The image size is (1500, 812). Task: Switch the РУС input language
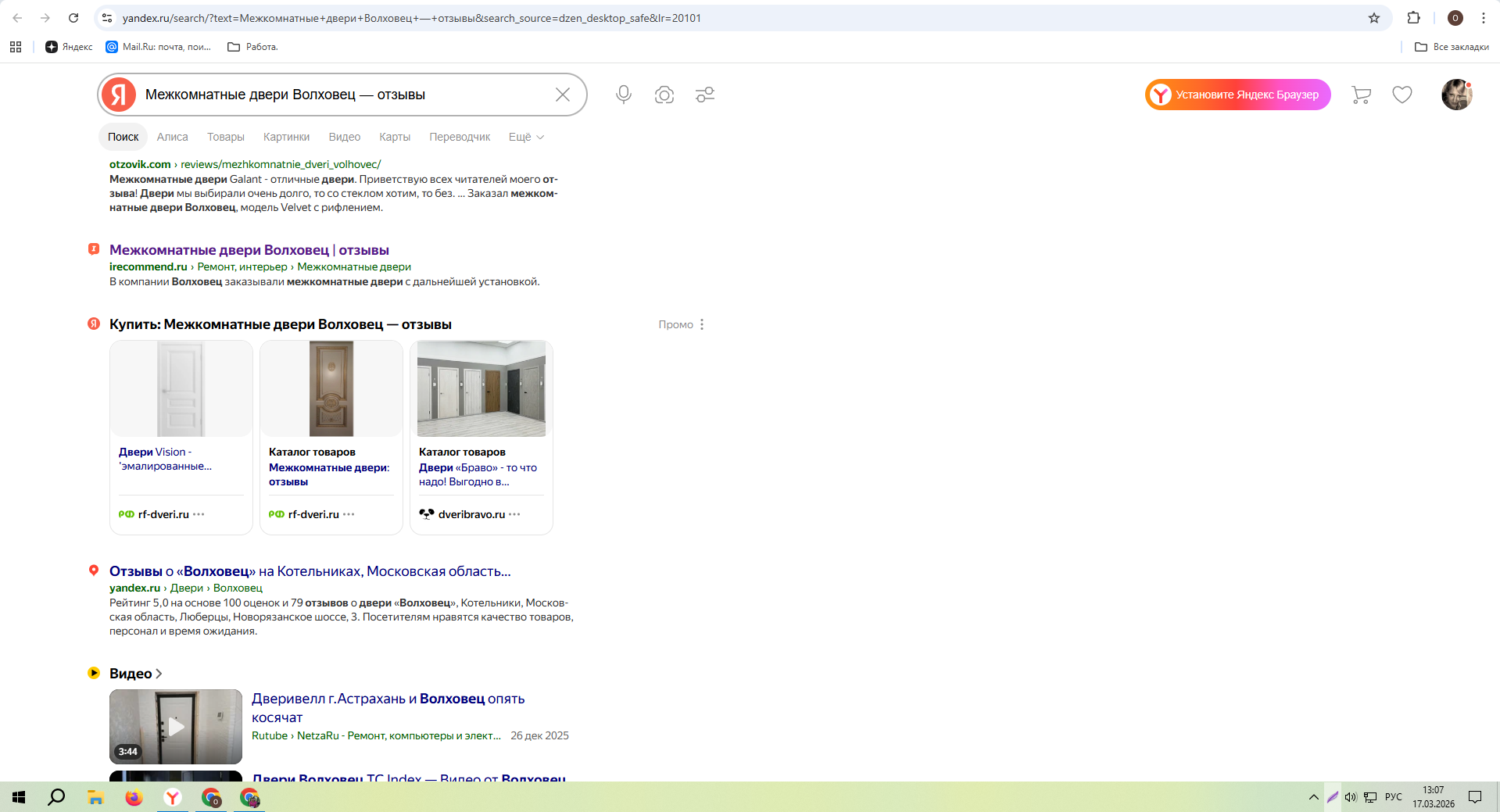(x=1394, y=797)
